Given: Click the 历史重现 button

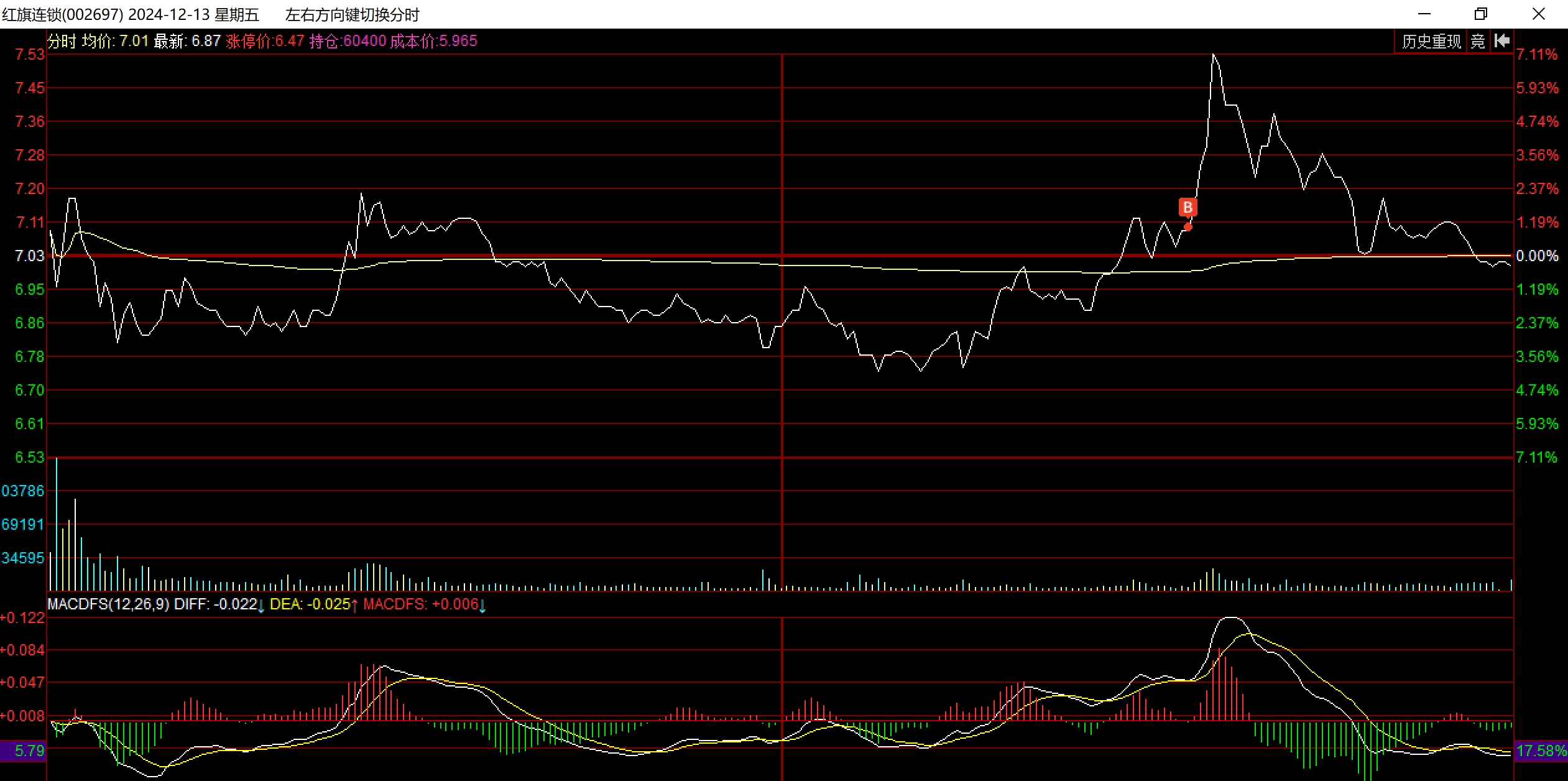Looking at the screenshot, I should tap(1431, 41).
